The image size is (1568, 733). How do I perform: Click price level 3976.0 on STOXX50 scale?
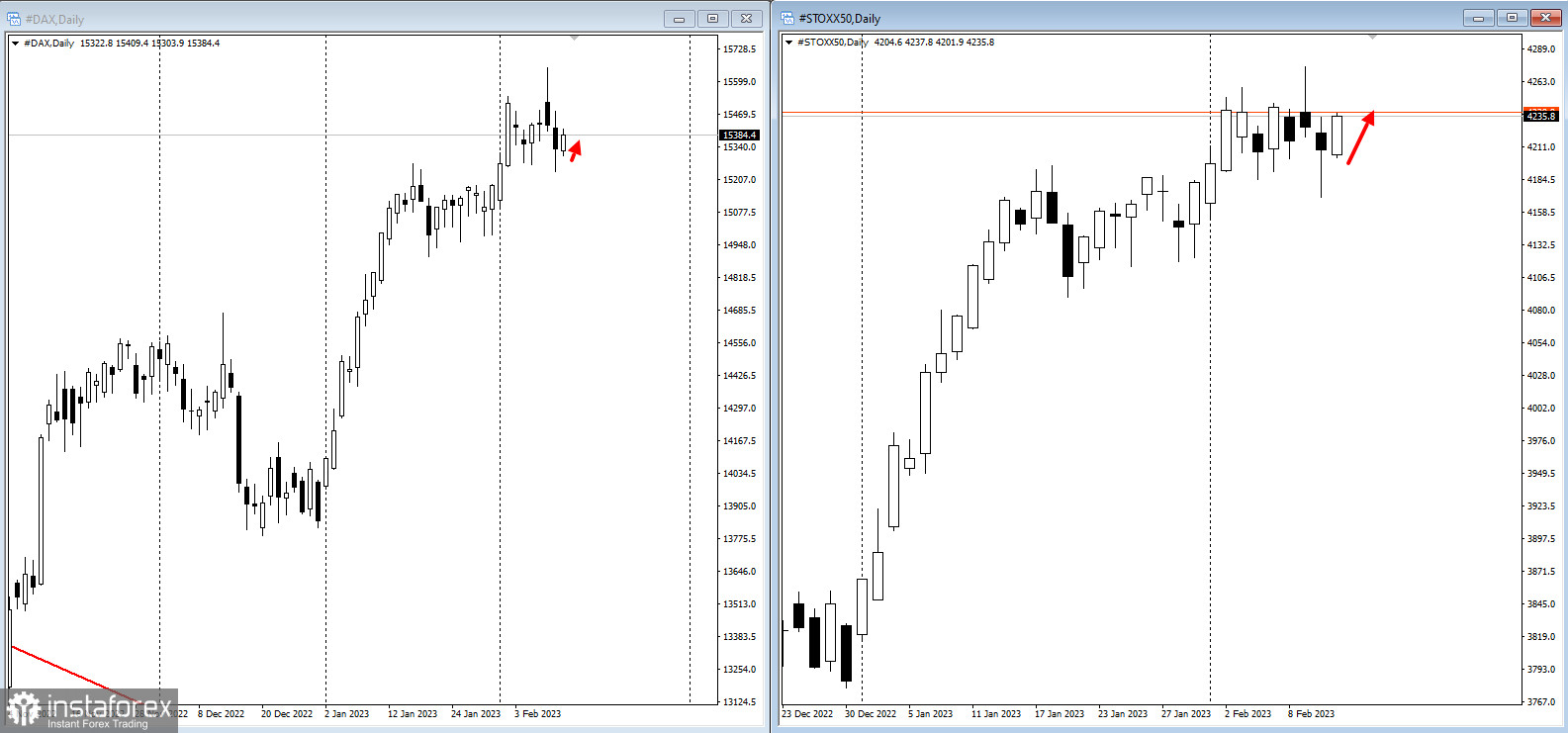[1540, 441]
